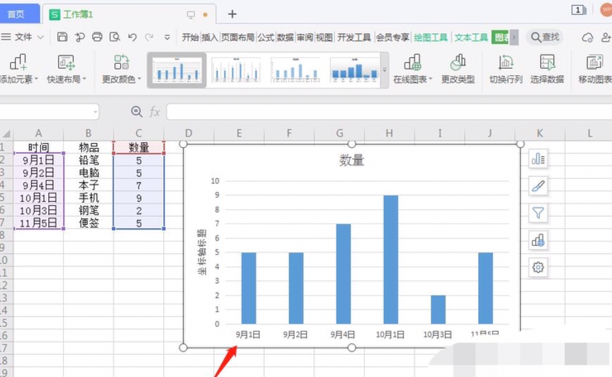Viewport: 612px width, 377px height.
Task: Open the 审阅 ribbon tab
Action: click(x=305, y=37)
